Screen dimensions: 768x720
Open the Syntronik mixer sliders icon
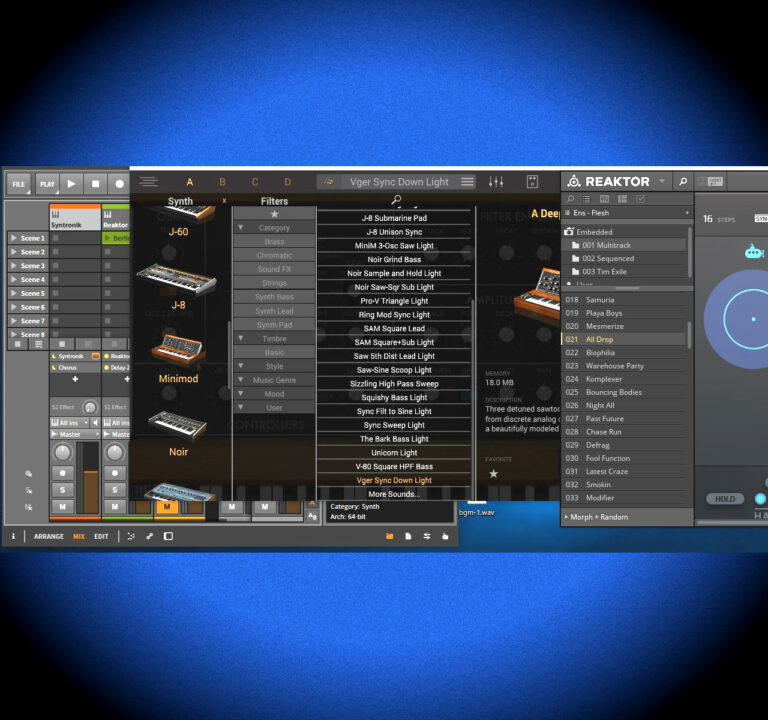496,182
